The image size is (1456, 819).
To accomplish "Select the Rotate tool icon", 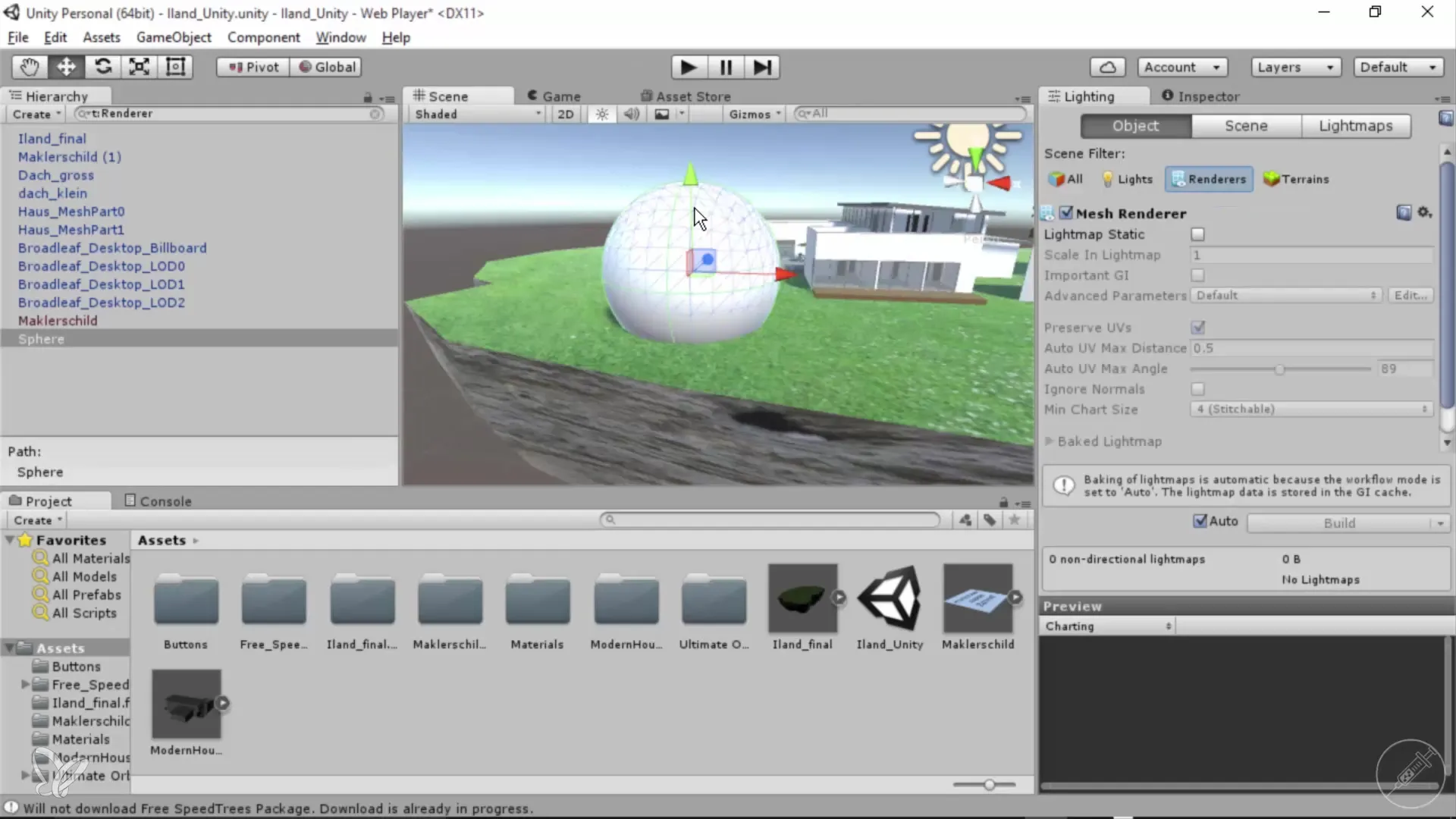I will pos(102,67).
